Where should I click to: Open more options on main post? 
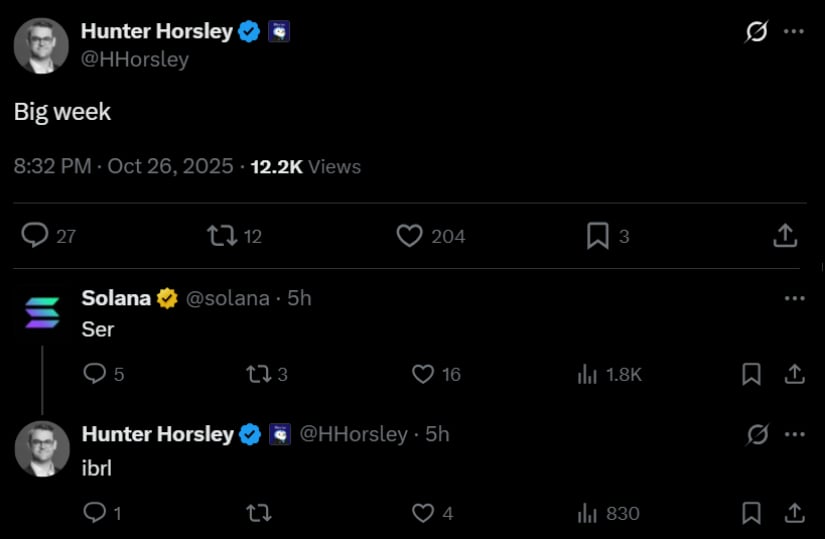coord(794,32)
